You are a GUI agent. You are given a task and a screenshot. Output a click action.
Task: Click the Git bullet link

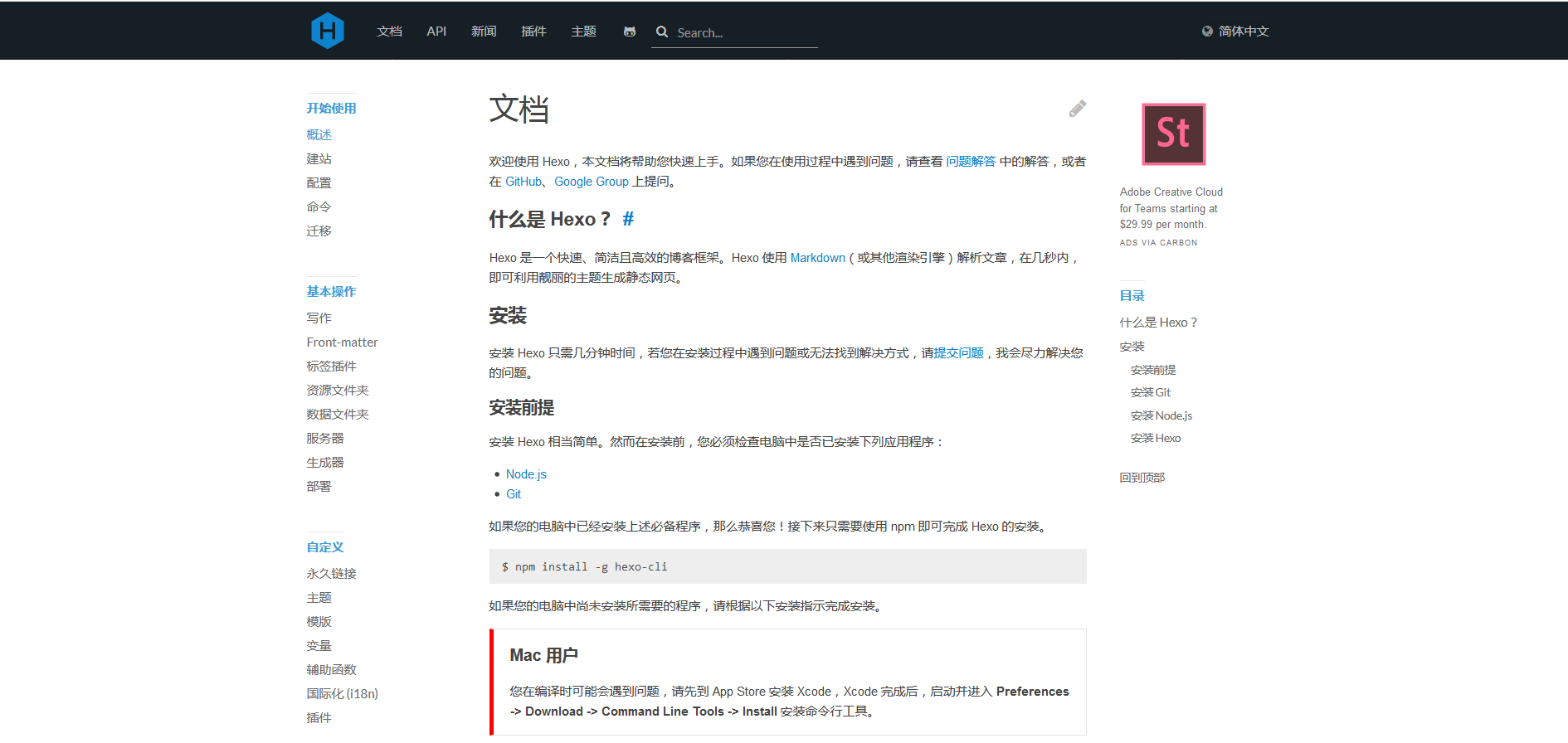514,493
